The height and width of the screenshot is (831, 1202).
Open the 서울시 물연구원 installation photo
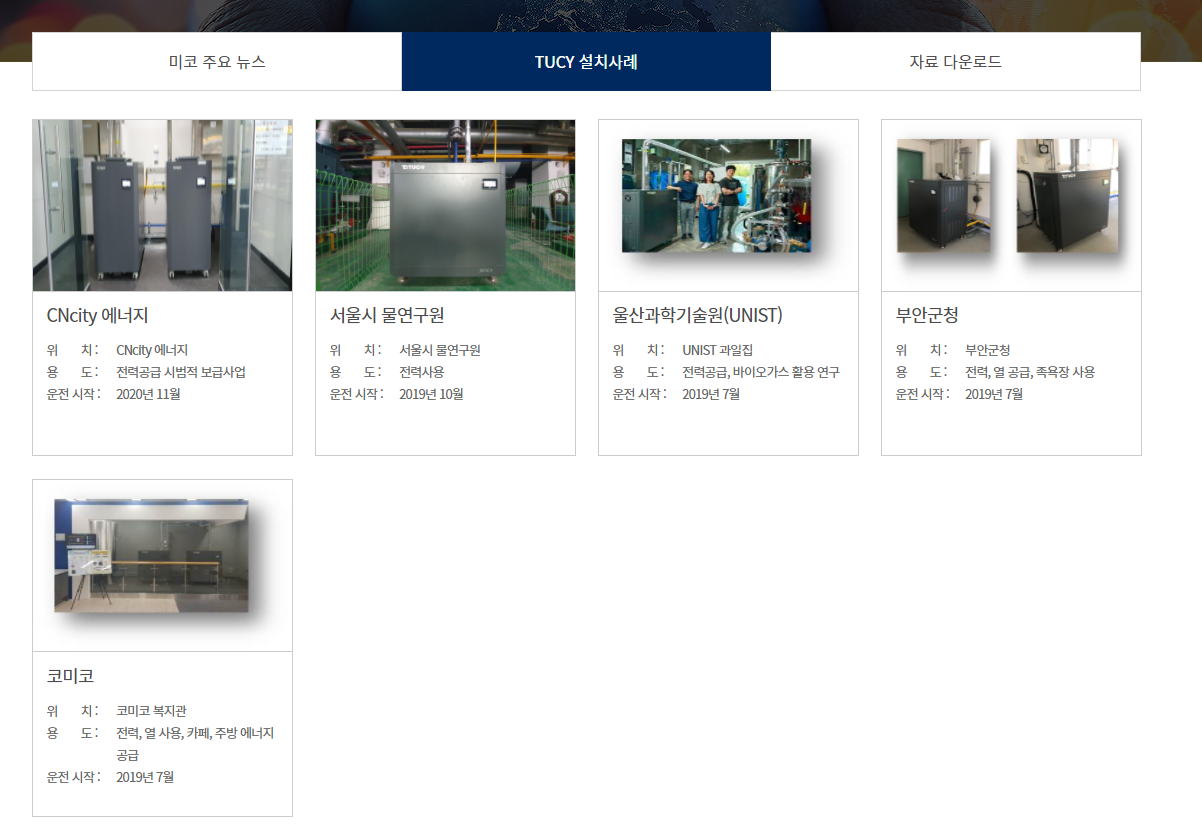tap(445, 206)
